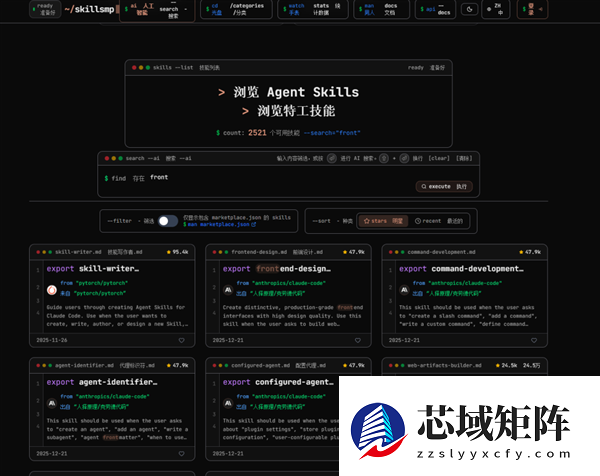This screenshot has height=476, width=600.
Task: Click star count 95.4k on skill-writer
Action: (178, 252)
